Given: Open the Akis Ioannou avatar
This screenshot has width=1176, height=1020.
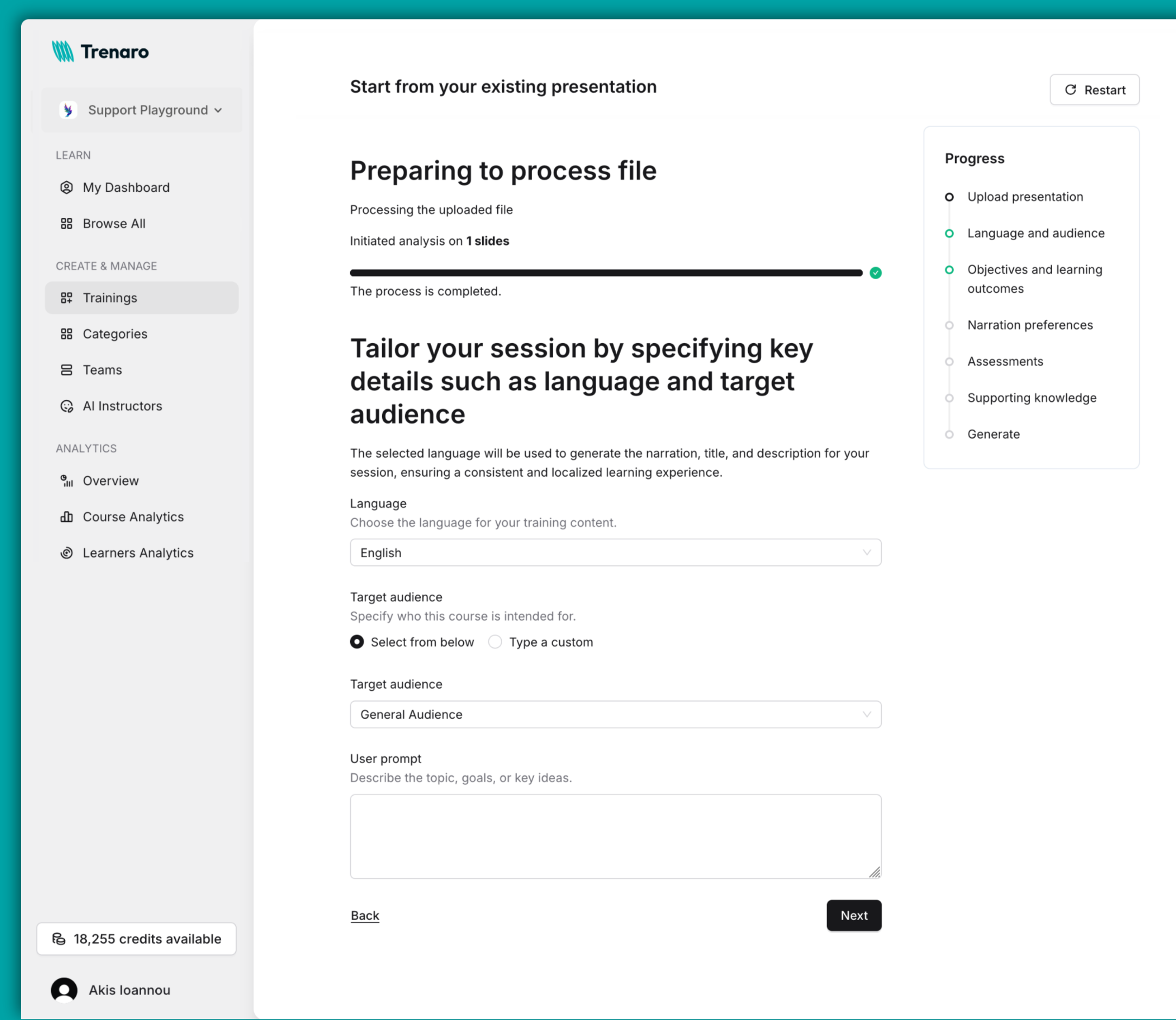Looking at the screenshot, I should pyautogui.click(x=64, y=989).
